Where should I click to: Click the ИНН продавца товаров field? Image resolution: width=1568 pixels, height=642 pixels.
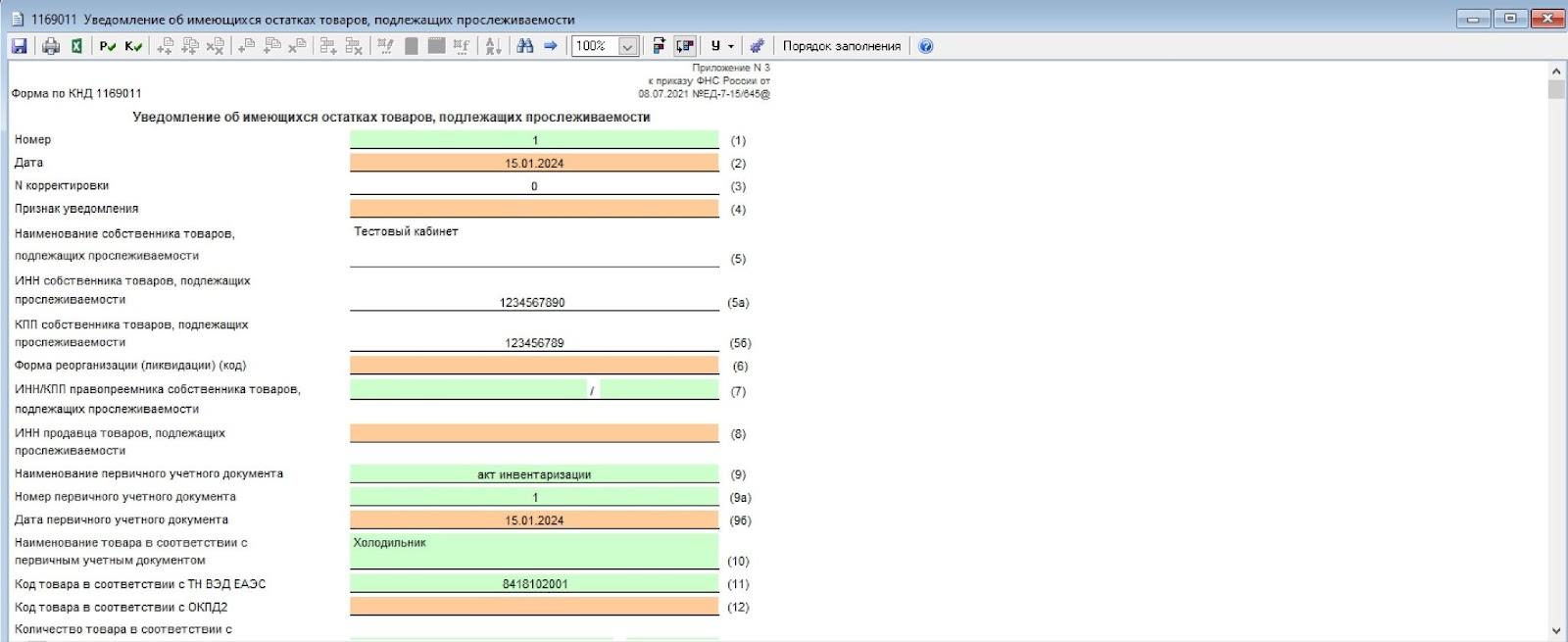point(534,433)
